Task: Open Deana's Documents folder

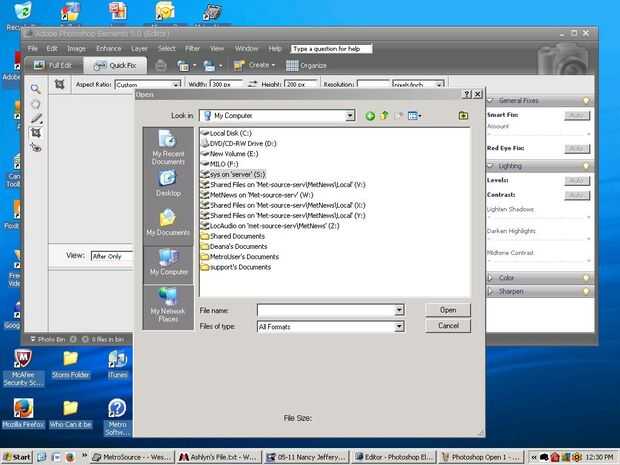Action: point(234,246)
